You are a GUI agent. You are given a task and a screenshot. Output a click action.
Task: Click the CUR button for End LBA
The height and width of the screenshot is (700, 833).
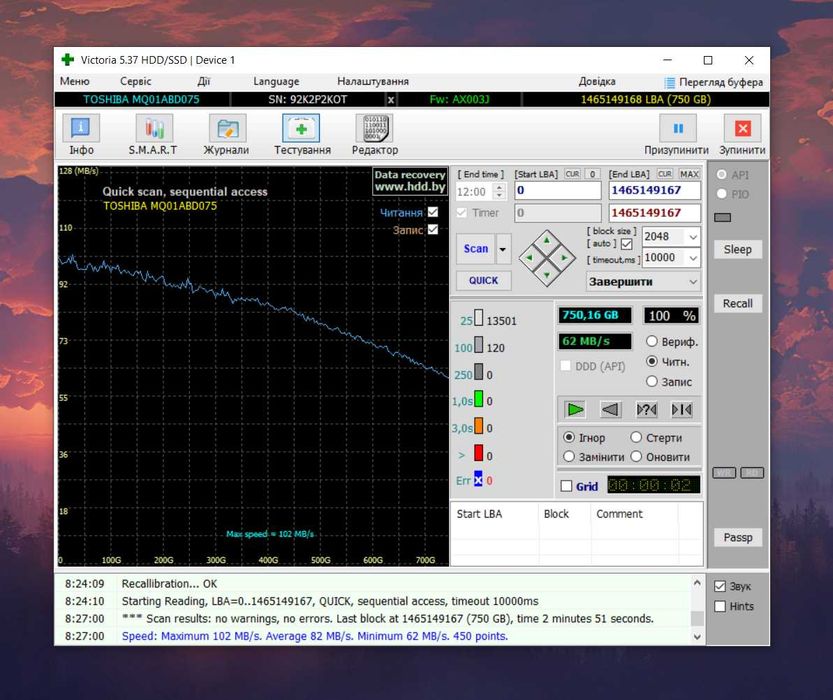(x=665, y=174)
